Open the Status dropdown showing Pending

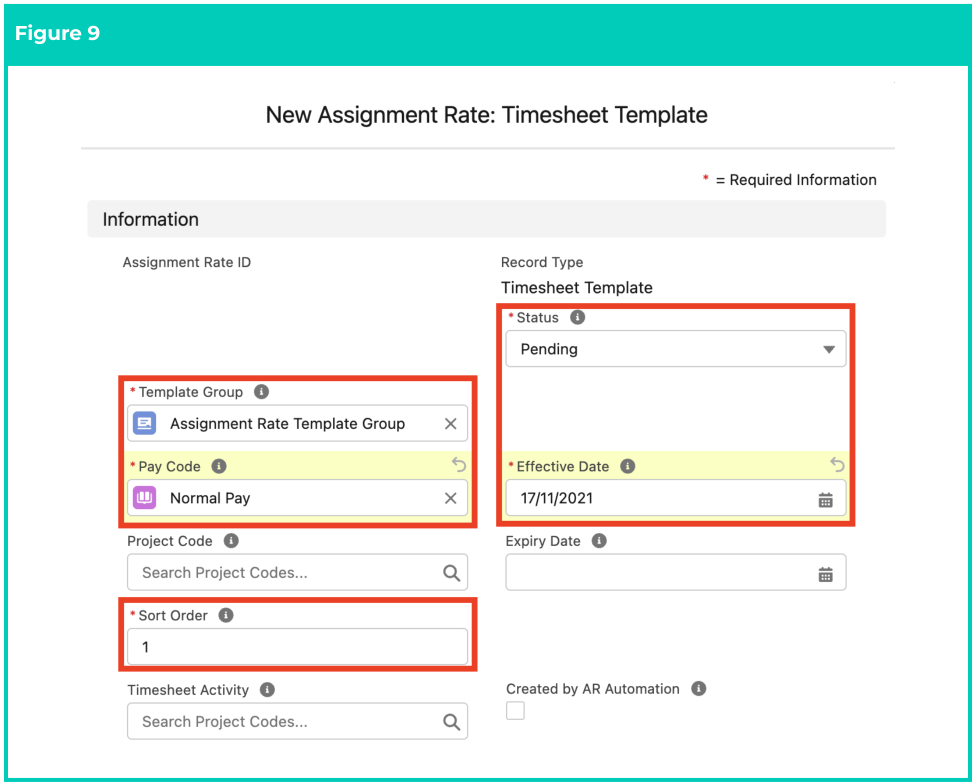(675, 349)
